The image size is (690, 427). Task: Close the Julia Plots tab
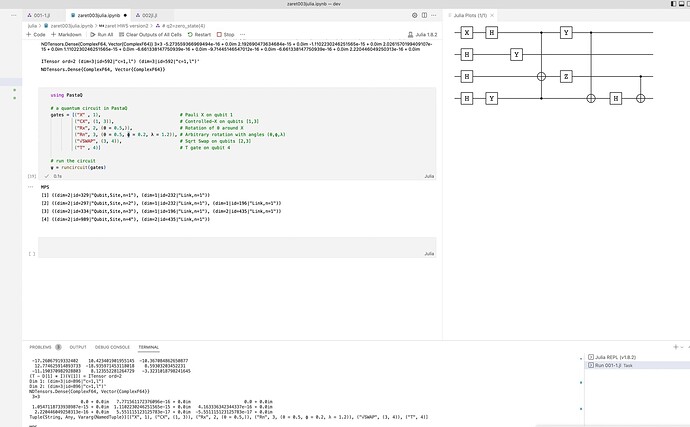click(492, 15)
